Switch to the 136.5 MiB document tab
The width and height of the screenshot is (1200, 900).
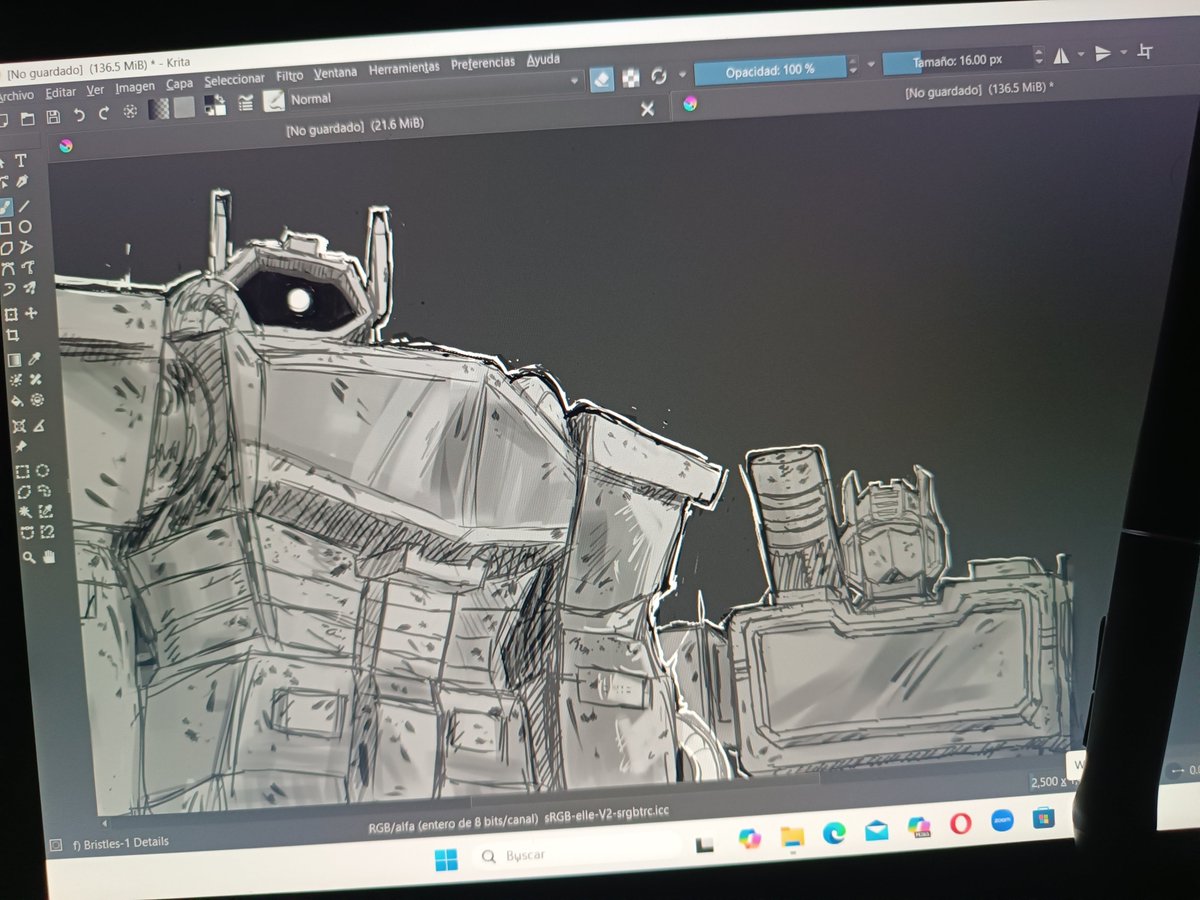(978, 89)
